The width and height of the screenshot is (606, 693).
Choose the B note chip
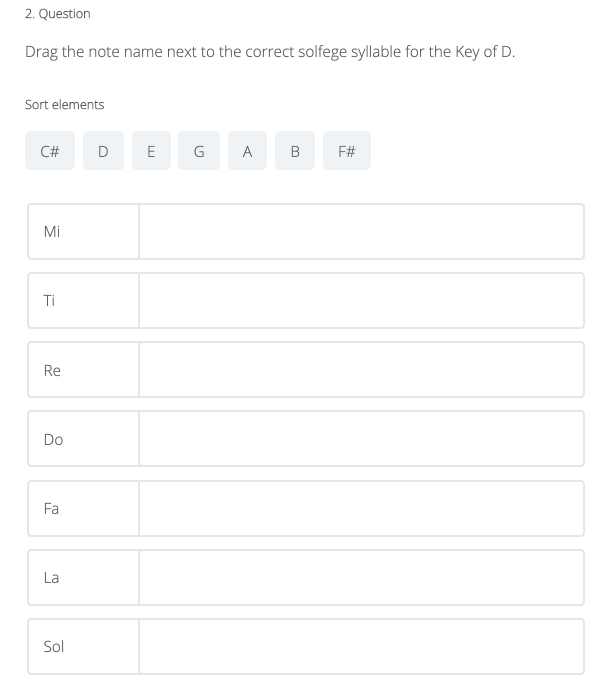tap(295, 152)
